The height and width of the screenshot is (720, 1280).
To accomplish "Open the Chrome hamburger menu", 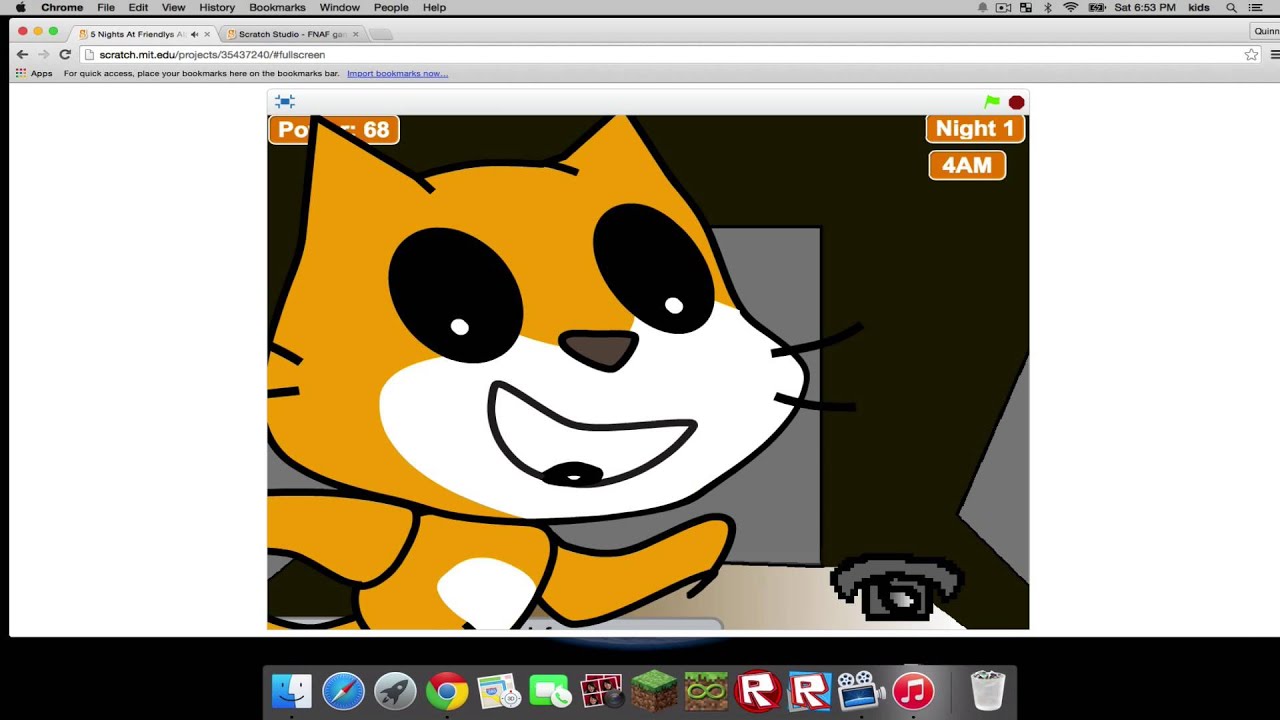I will (x=1275, y=55).
